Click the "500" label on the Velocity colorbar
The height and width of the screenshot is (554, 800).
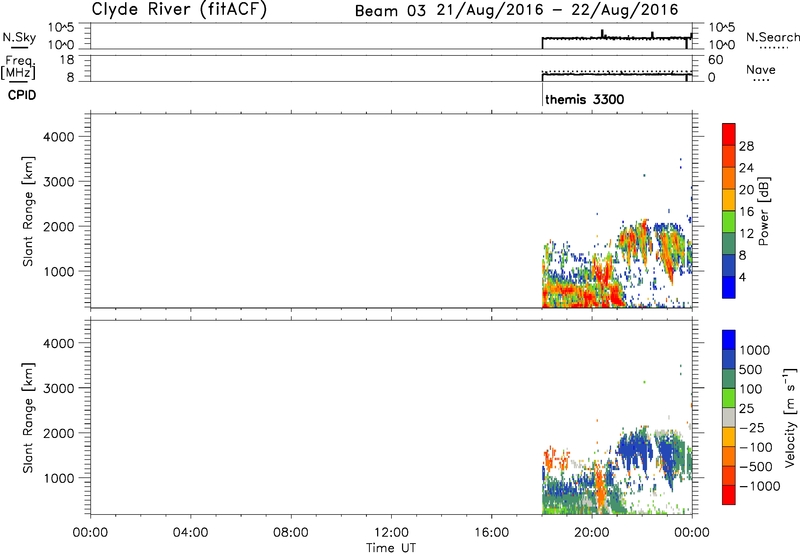[749, 369]
